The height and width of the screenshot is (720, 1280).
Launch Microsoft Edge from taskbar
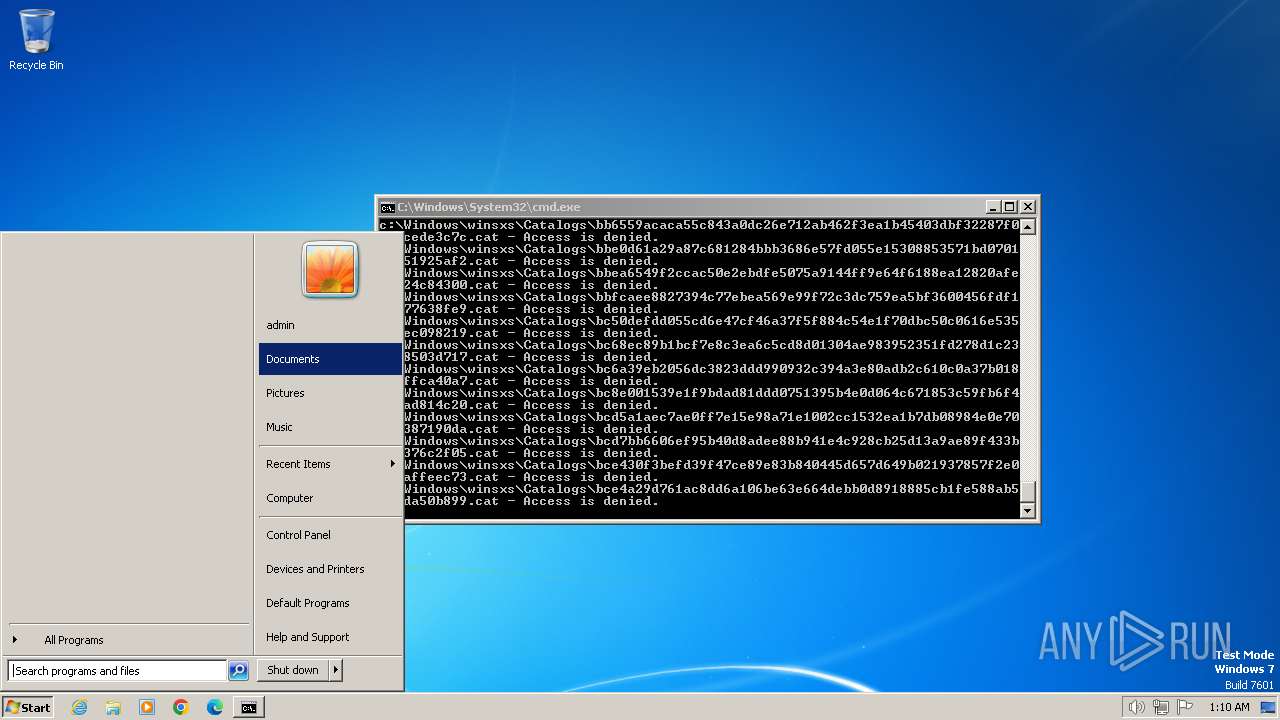click(215, 707)
